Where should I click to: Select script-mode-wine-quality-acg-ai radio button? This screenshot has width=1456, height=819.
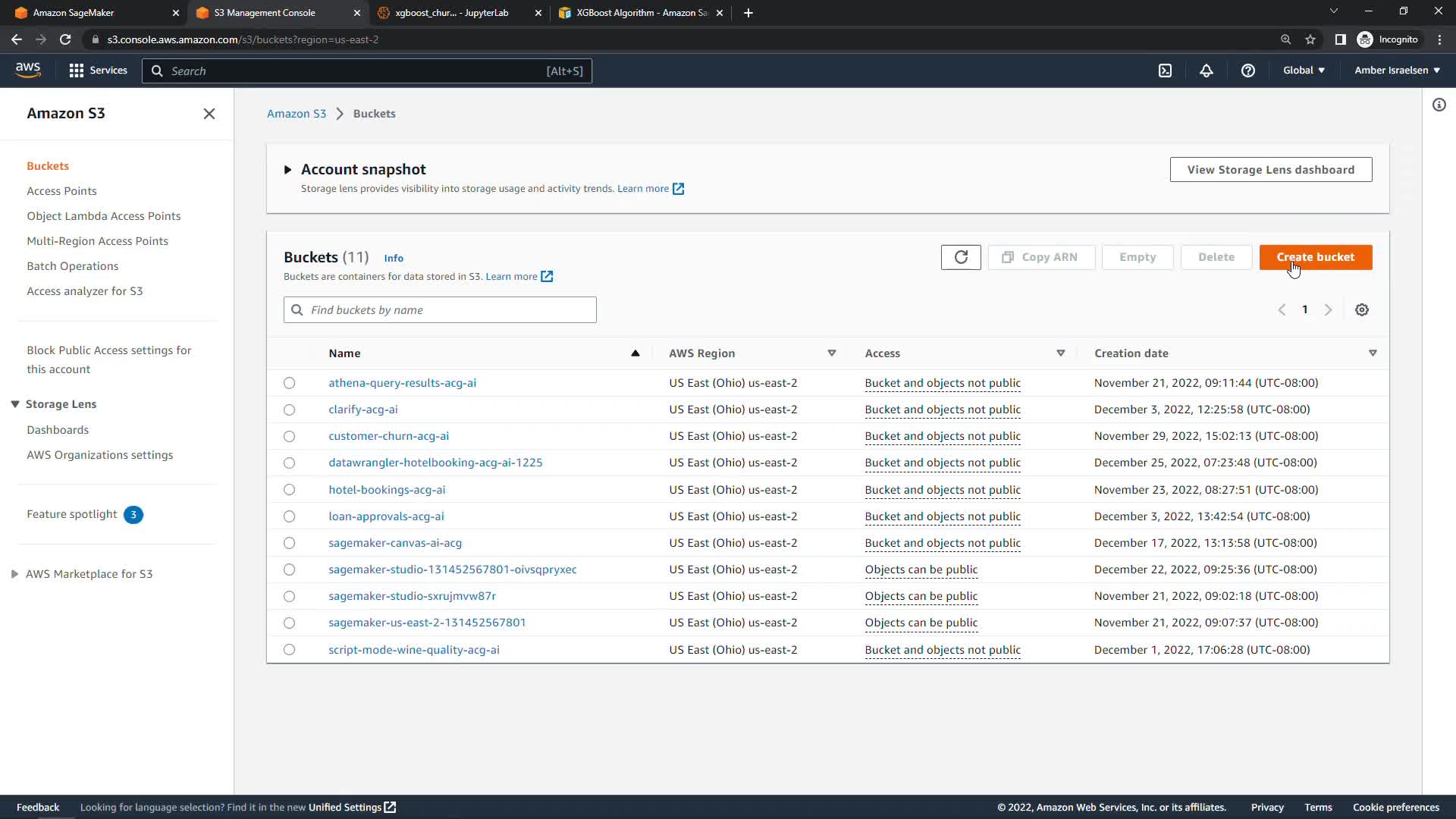(x=289, y=650)
